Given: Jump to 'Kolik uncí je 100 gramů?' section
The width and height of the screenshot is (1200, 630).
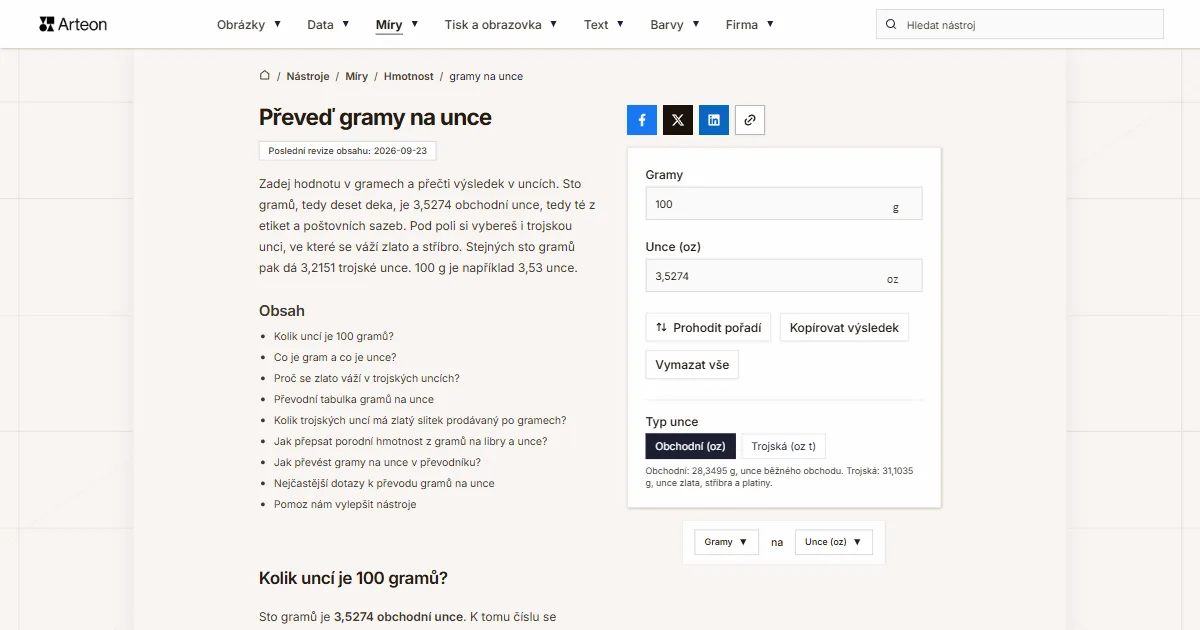Looking at the screenshot, I should (x=334, y=336).
